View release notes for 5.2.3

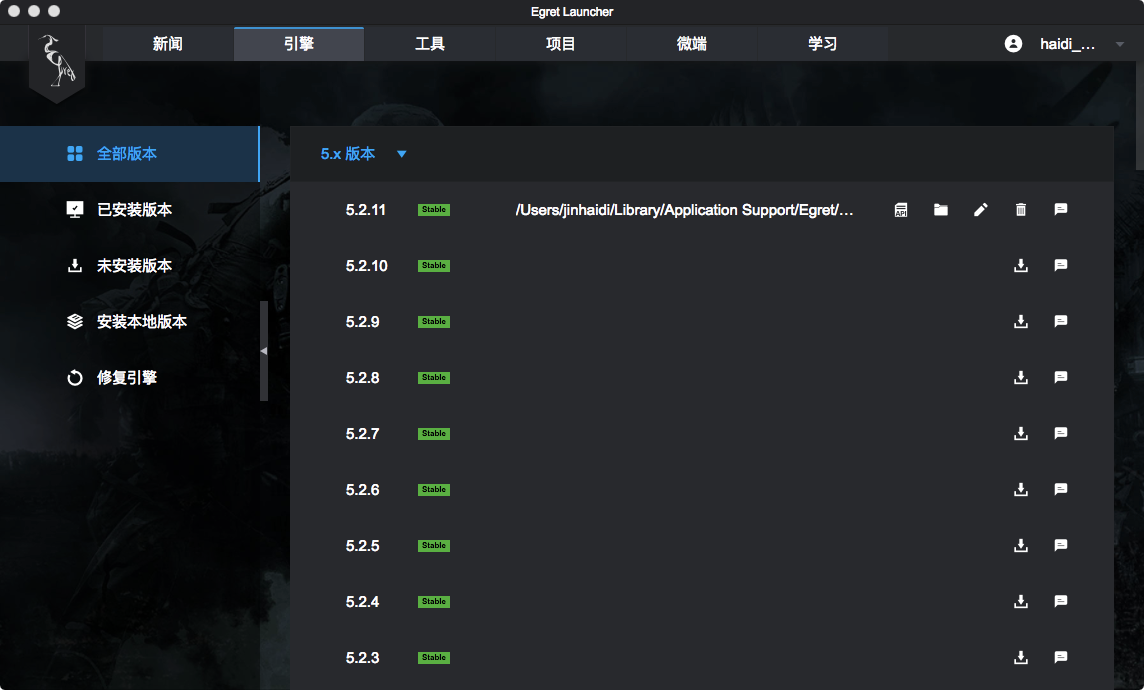pyautogui.click(x=1061, y=658)
